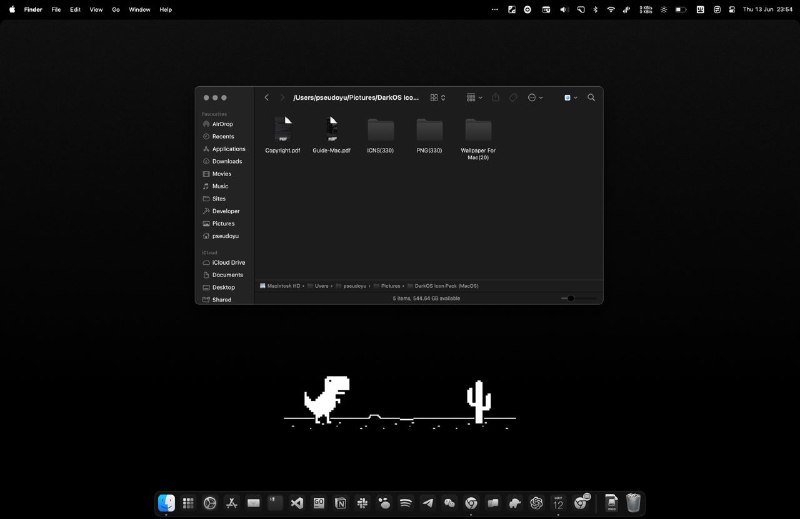Click the Edit Tags toolbar icon
This screenshot has height=519, width=800.
[513, 98]
